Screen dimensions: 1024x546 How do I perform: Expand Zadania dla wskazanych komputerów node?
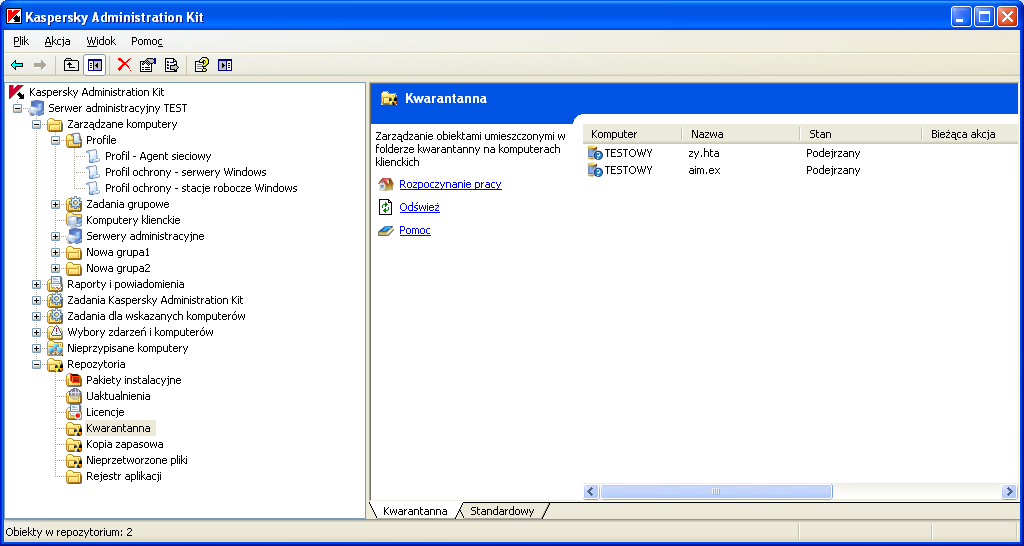click(x=37, y=316)
